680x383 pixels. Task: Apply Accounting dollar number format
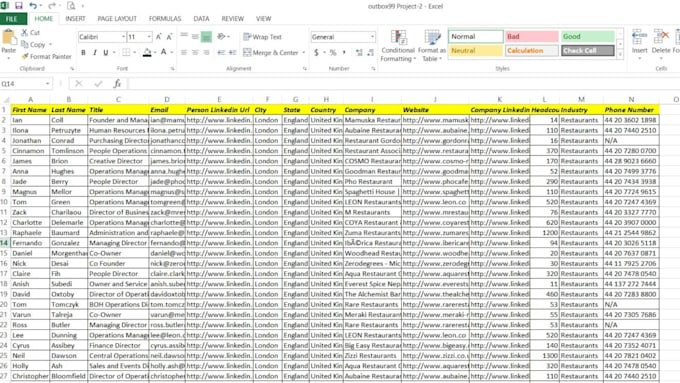(x=317, y=52)
